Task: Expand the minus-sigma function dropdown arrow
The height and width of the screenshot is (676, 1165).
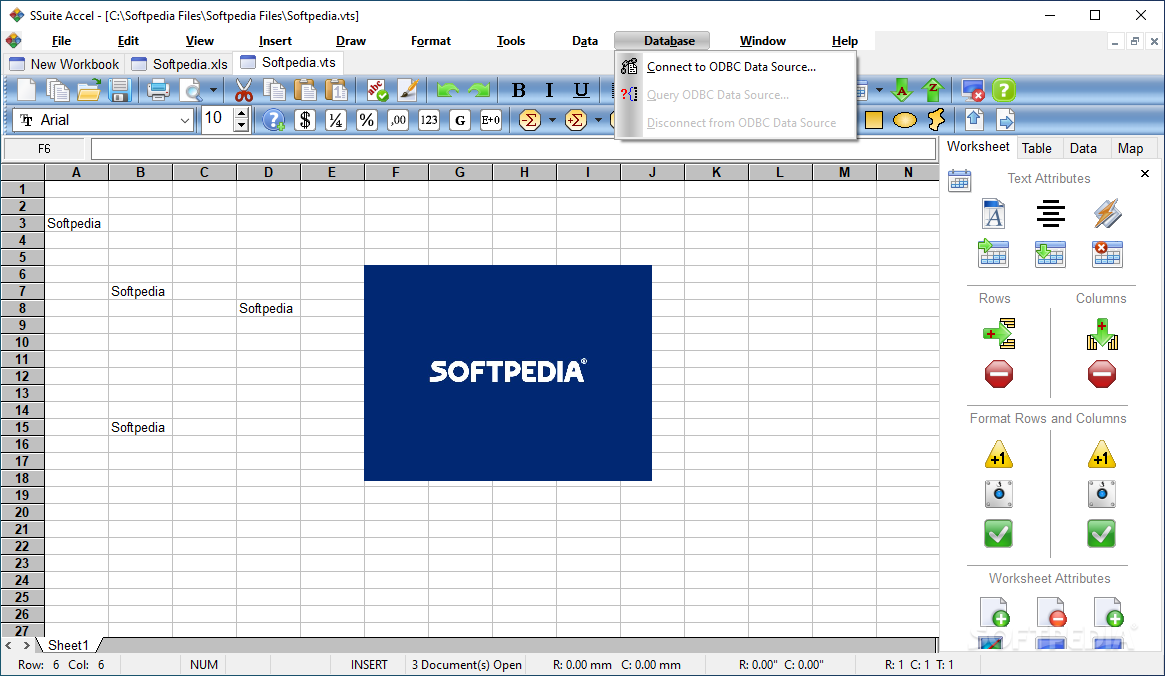Action: 552,120
